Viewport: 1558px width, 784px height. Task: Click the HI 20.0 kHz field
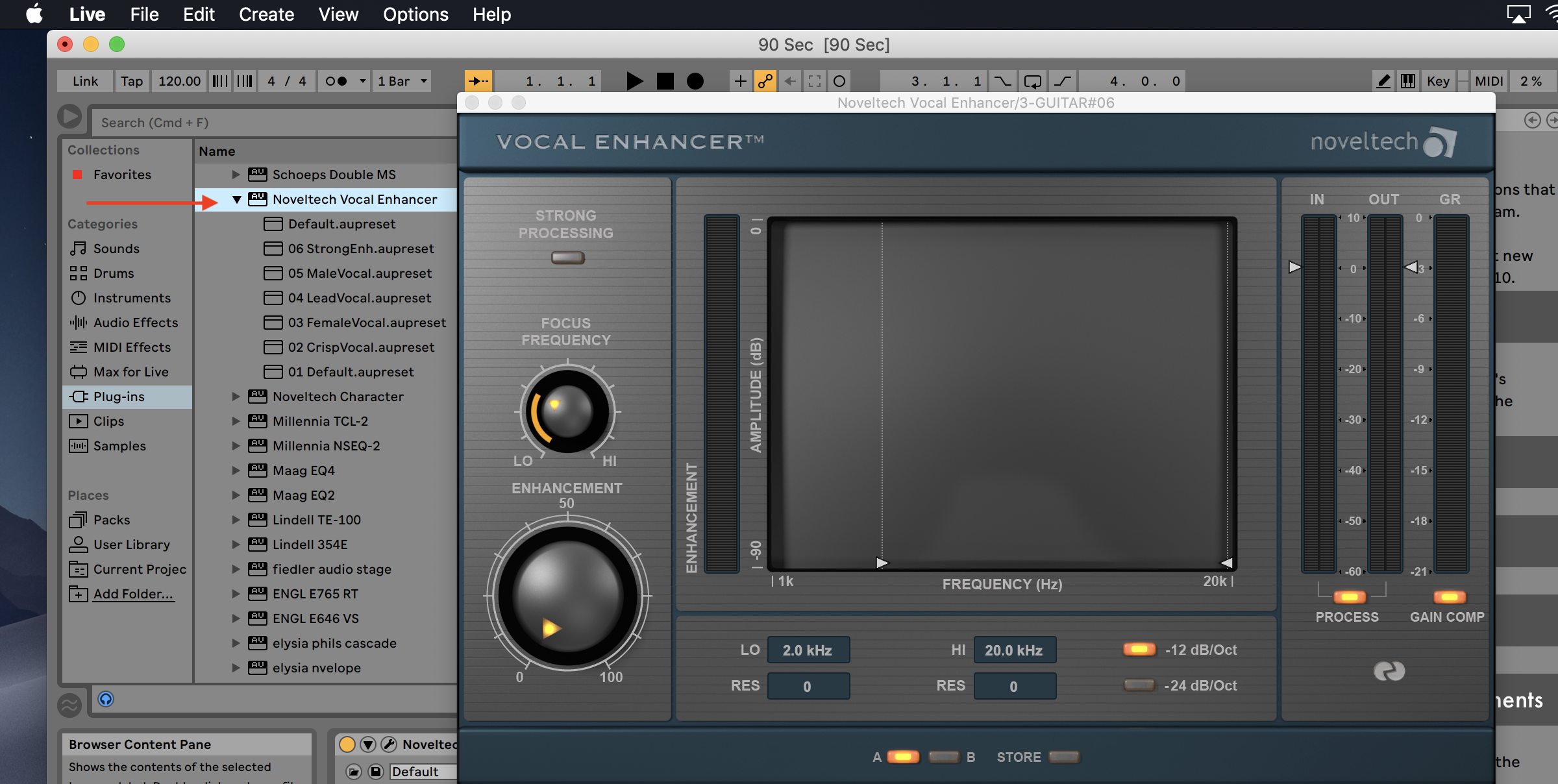coord(1014,650)
